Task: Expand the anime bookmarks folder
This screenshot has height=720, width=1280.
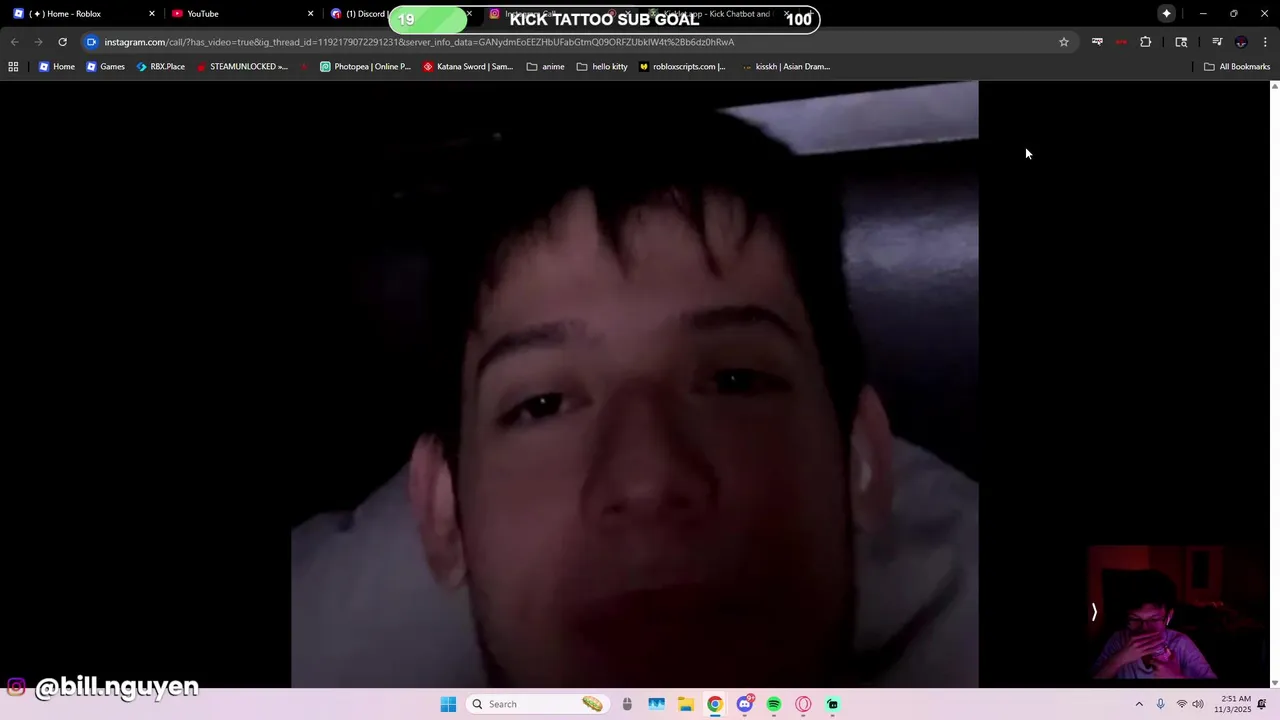Action: tap(545, 67)
